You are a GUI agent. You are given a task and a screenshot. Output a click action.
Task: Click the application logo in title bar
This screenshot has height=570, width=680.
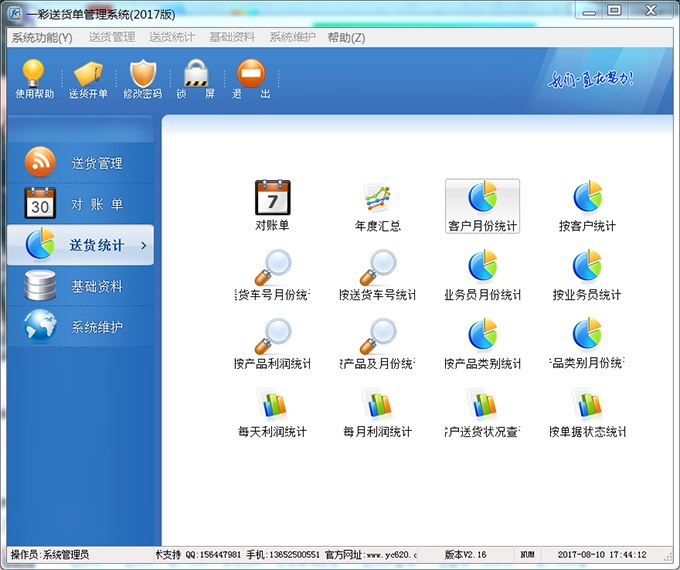[x=15, y=13]
